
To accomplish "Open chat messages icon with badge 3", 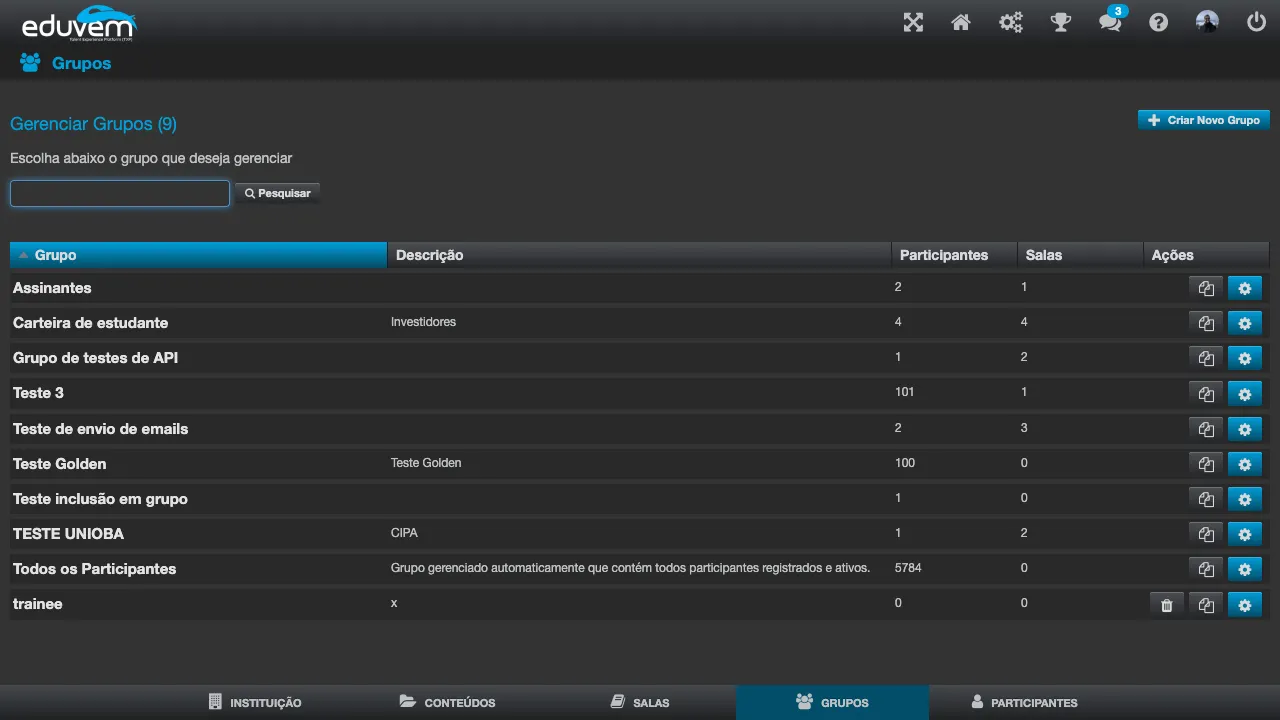I will click(1111, 20).
